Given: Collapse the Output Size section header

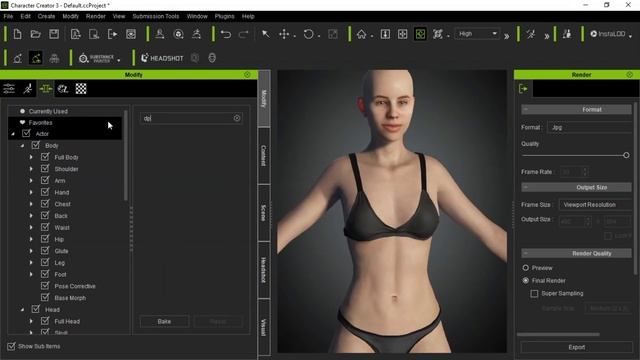Looking at the screenshot, I should click(576, 187).
